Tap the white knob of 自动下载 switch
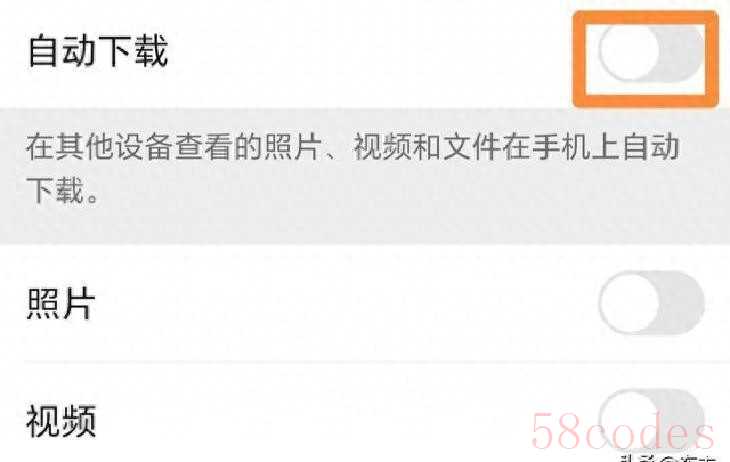 click(629, 53)
